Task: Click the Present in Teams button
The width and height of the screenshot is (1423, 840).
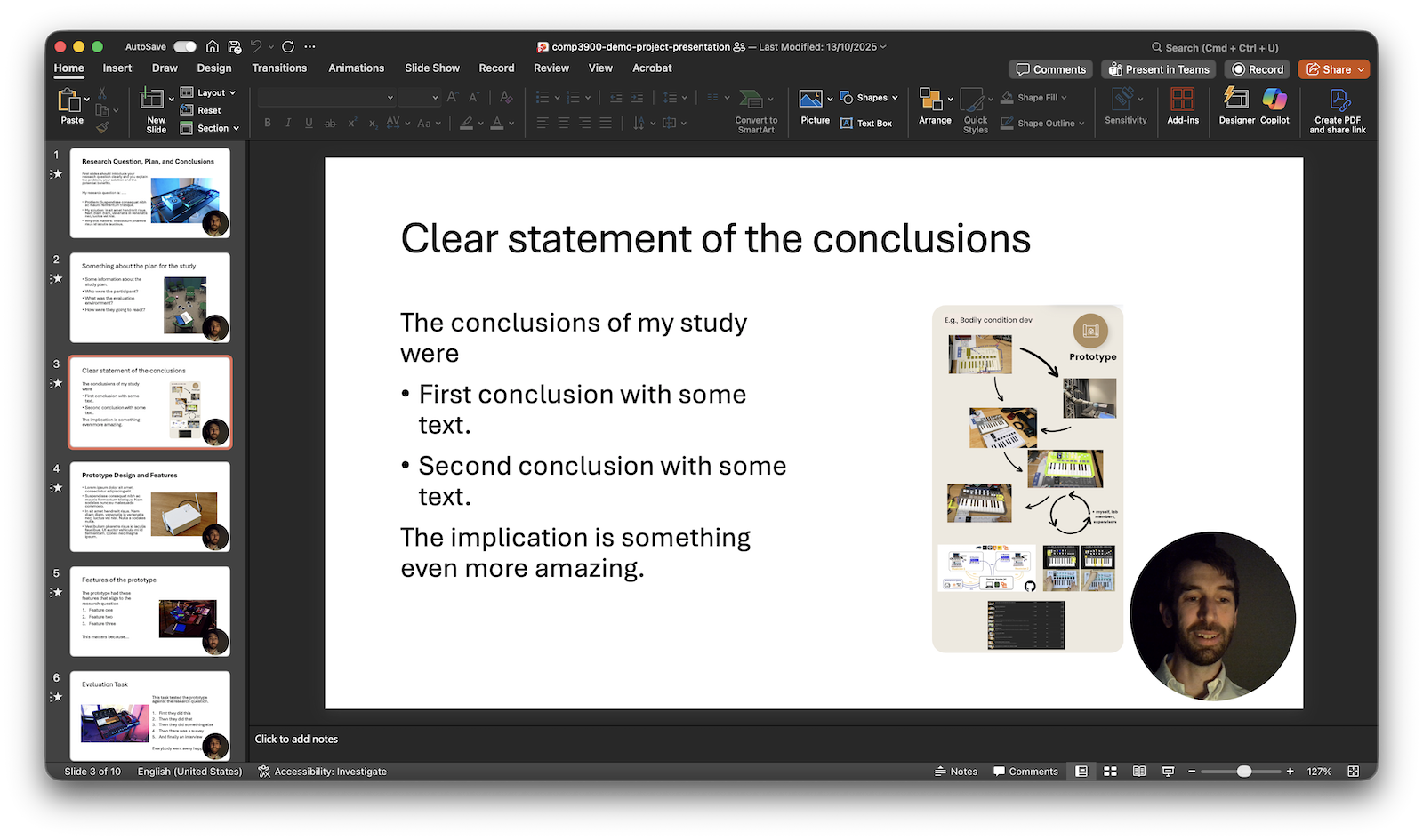Action: point(1158,68)
